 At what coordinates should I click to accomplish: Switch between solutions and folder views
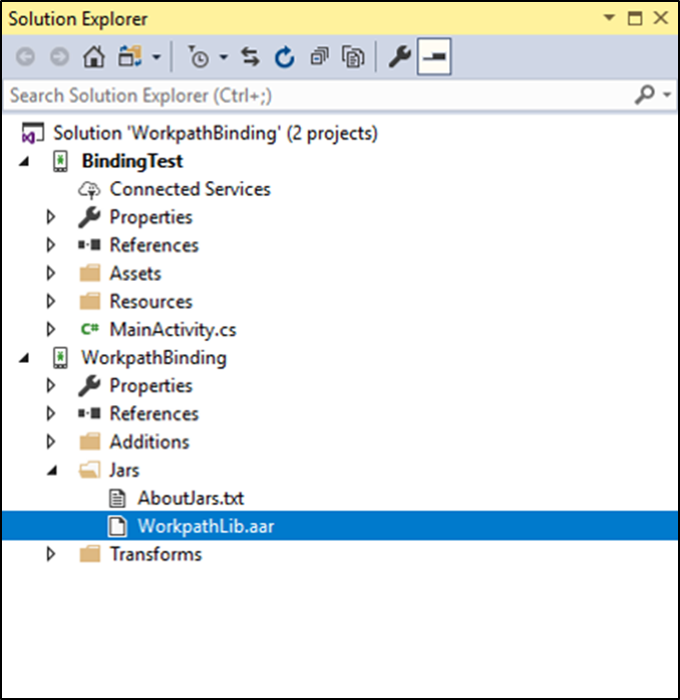[130, 57]
